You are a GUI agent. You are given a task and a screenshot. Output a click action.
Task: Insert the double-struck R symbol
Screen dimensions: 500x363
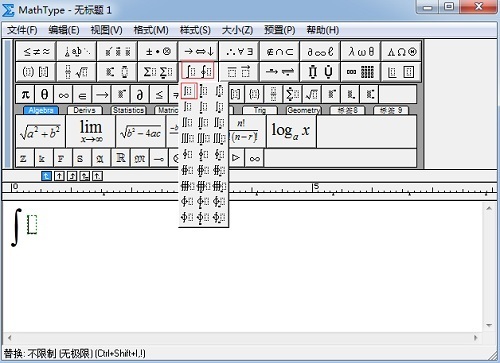[x=121, y=158]
